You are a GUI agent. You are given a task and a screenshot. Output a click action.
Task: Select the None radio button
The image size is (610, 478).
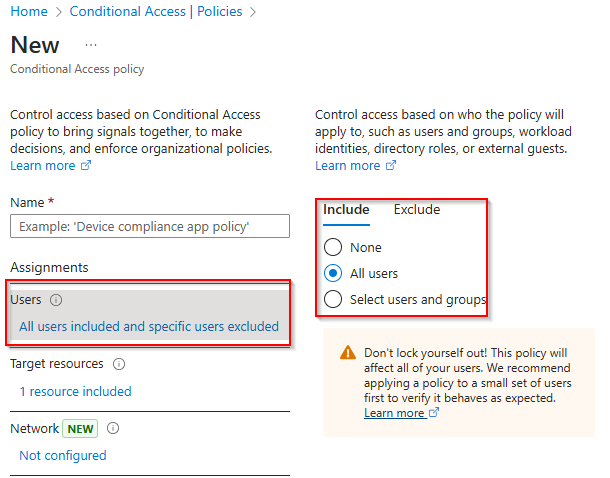coord(333,248)
